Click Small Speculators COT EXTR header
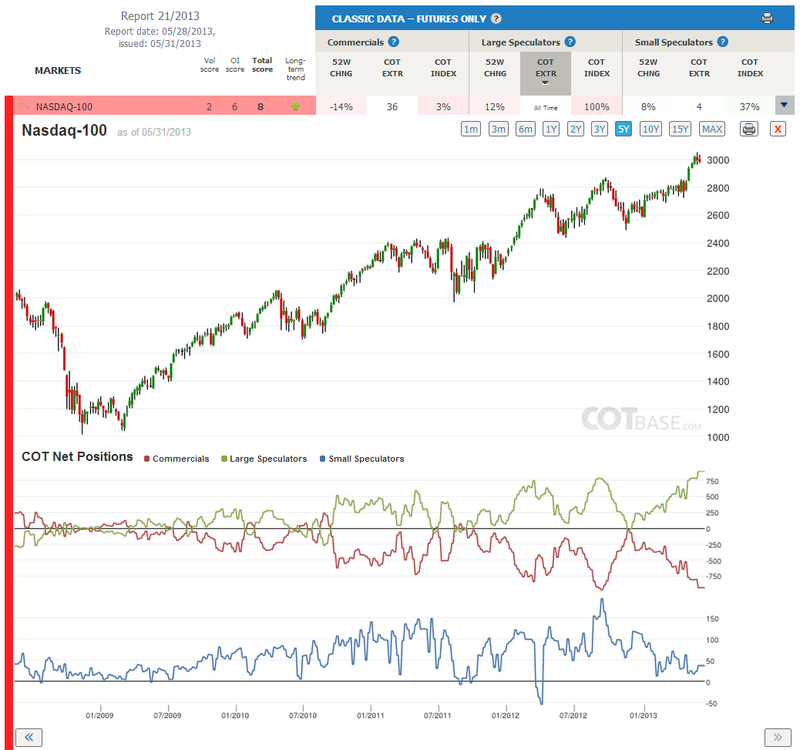The height and width of the screenshot is (750, 800). click(x=699, y=68)
